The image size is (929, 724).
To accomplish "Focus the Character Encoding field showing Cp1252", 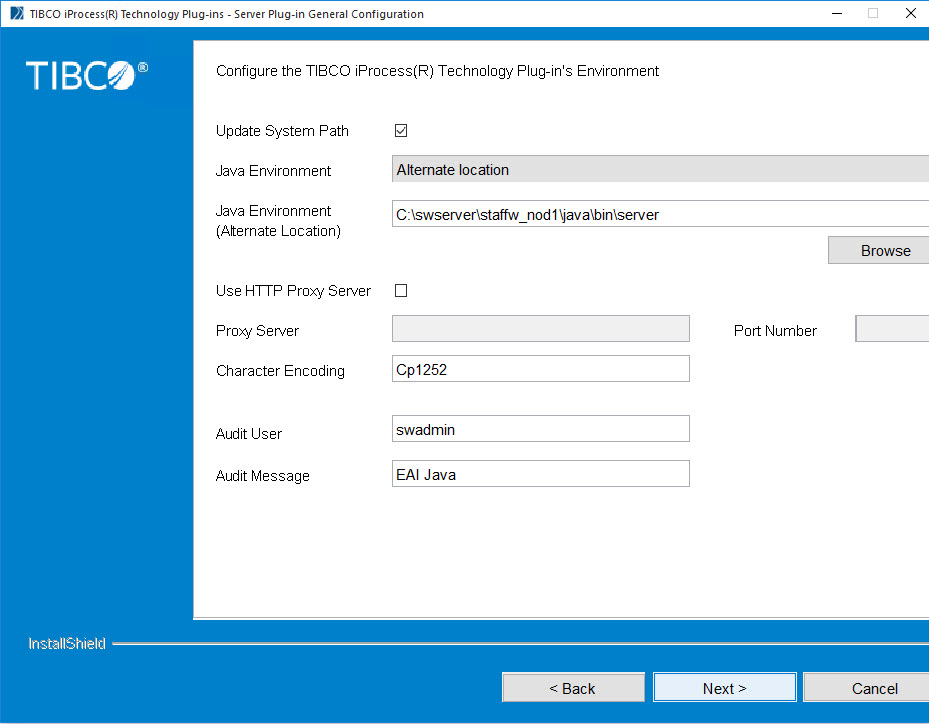I will (541, 369).
